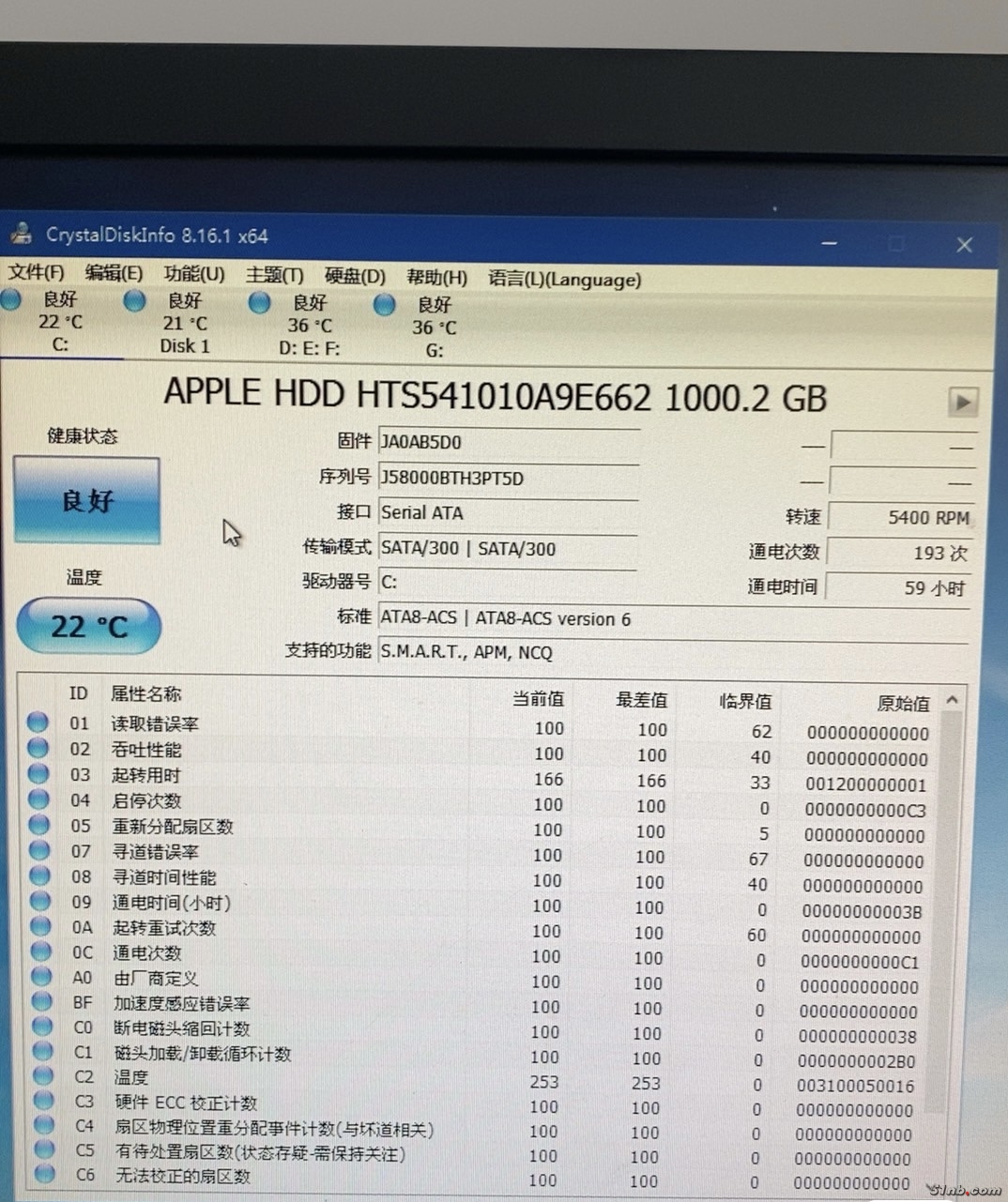Click status icon for A0 由厂商定义
The image size is (1008, 1202).
(x=42, y=977)
